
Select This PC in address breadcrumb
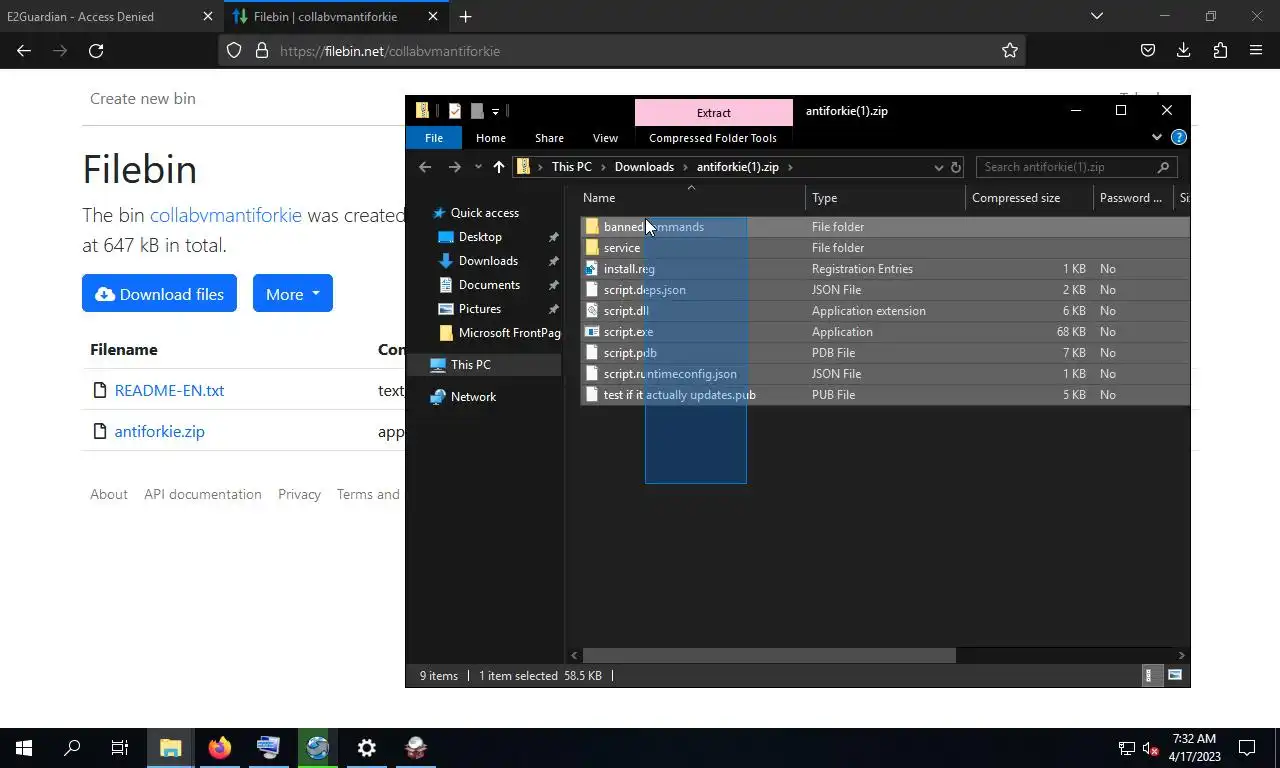(572, 167)
